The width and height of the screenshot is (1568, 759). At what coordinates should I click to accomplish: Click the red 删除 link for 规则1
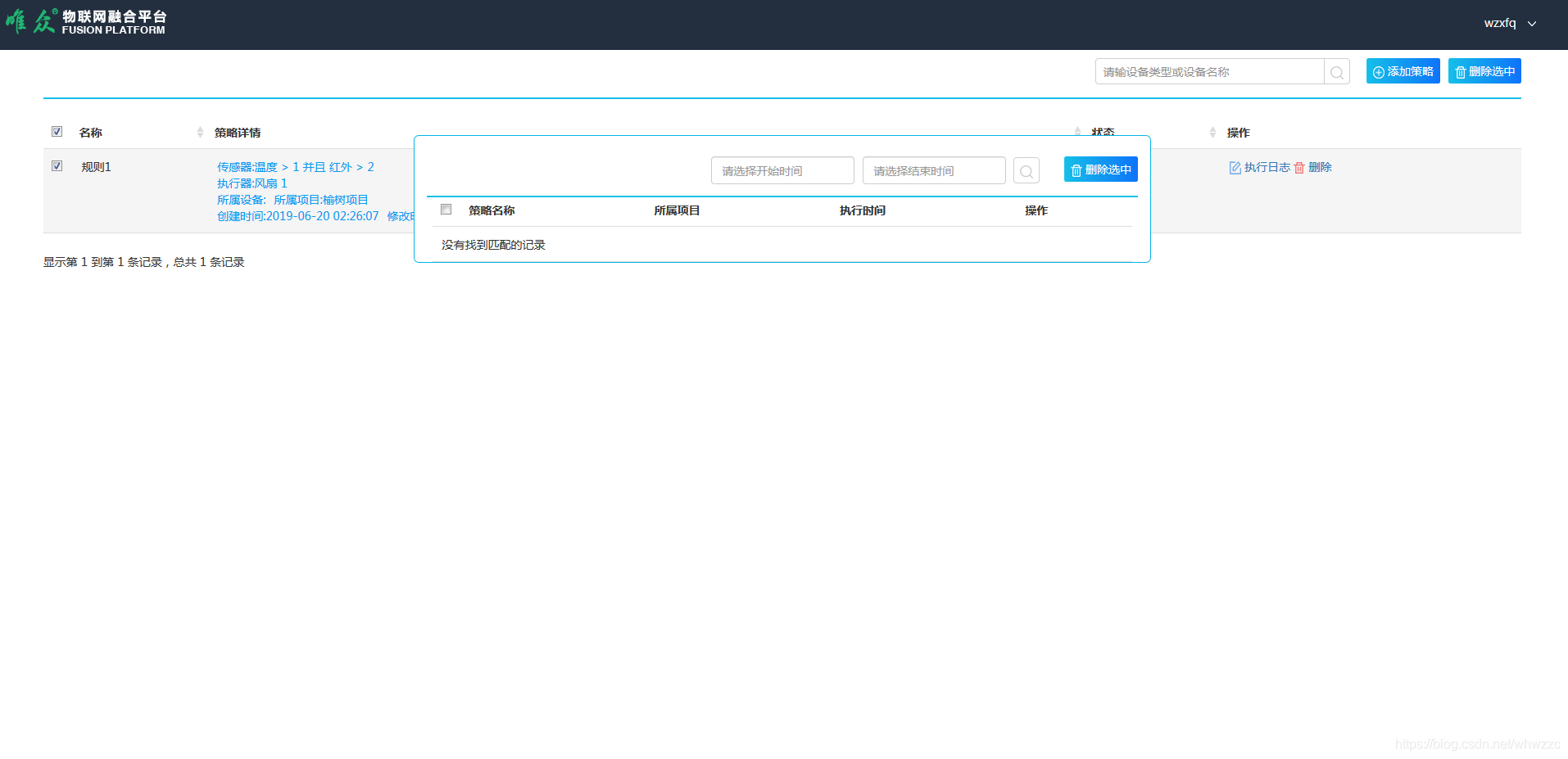point(1320,167)
